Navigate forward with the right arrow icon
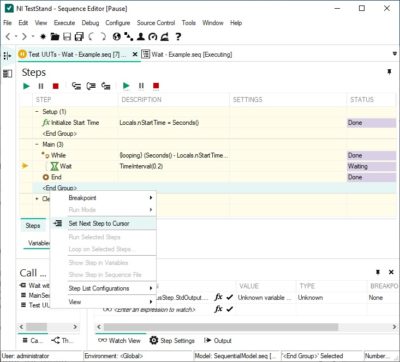400x362 pixels. pyautogui.click(x=24, y=37)
